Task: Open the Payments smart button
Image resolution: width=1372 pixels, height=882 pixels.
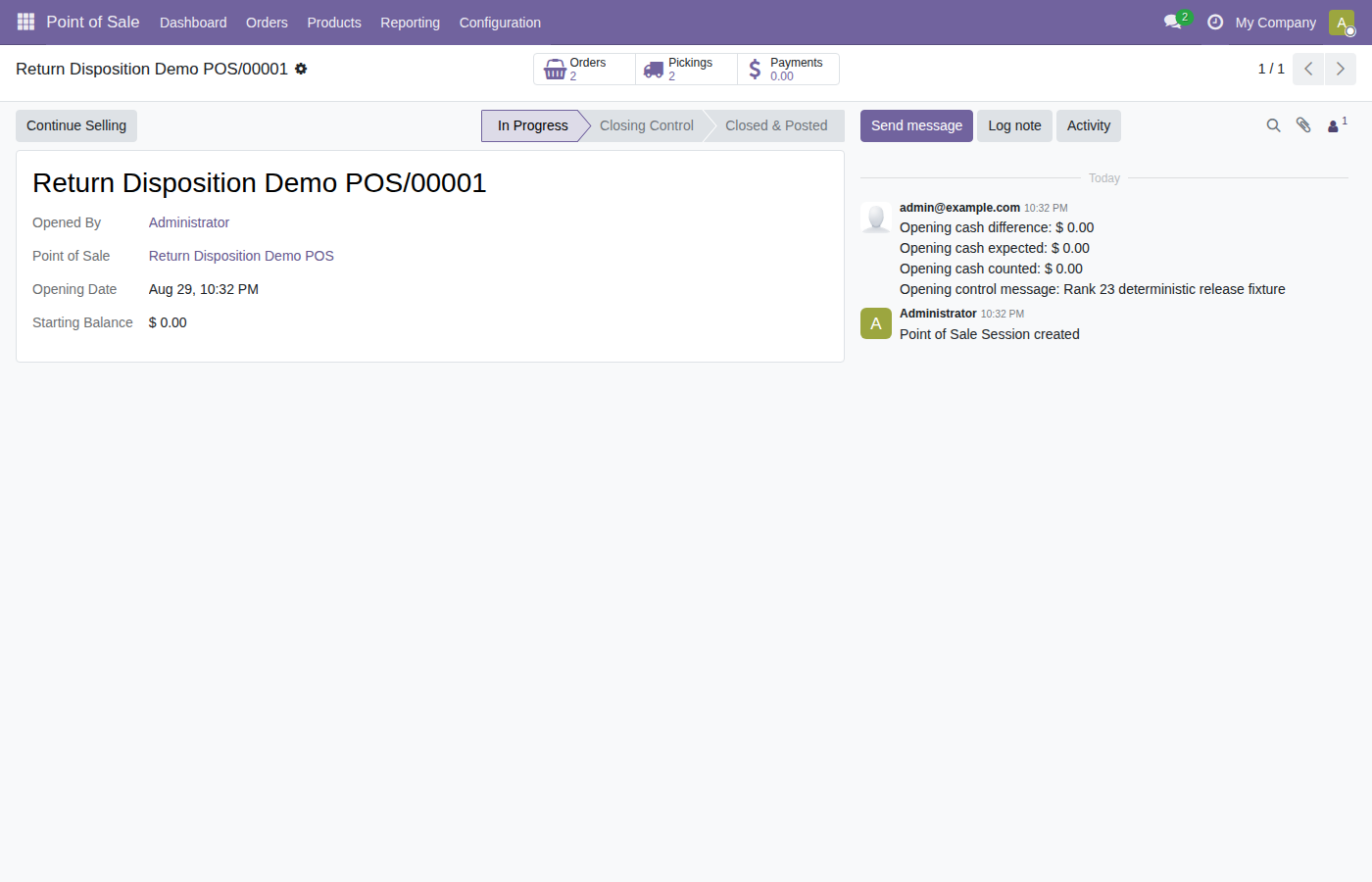Action: pyautogui.click(x=789, y=69)
